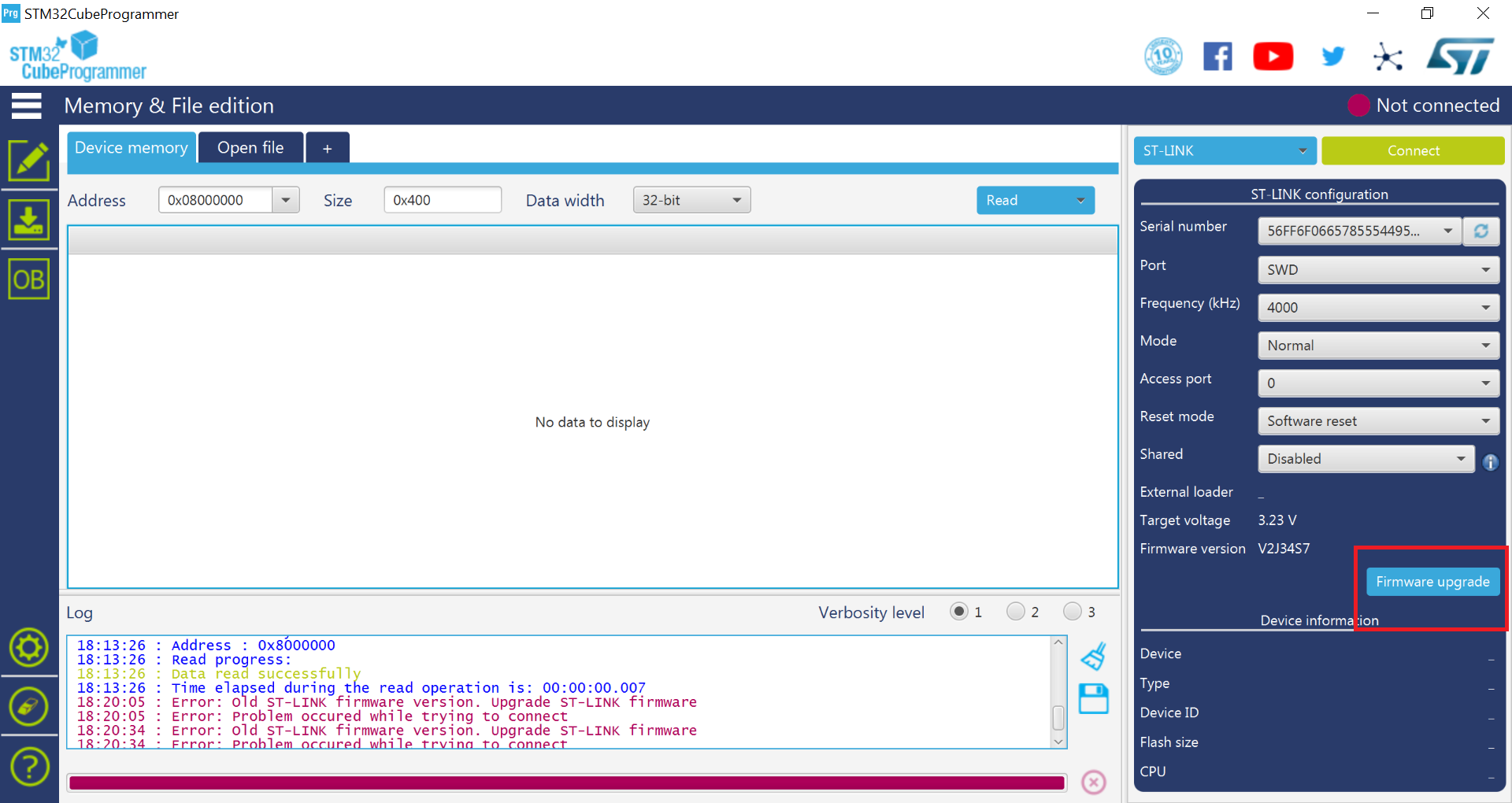
Task: Open the help question mark icon
Action: pyautogui.click(x=29, y=767)
